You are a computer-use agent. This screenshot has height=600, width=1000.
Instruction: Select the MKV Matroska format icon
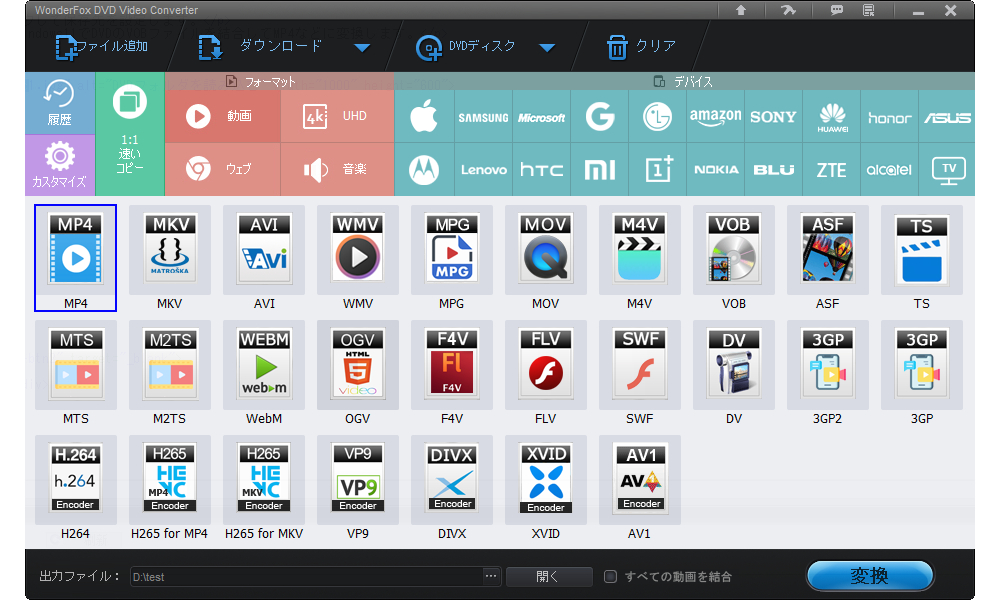(170, 249)
